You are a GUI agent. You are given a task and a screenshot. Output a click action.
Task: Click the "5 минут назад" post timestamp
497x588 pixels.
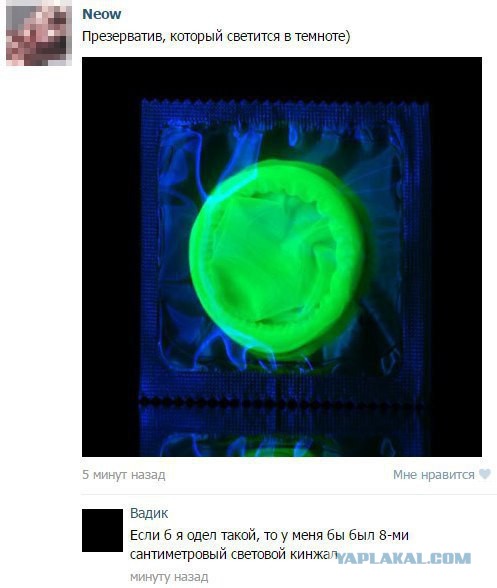(x=124, y=475)
